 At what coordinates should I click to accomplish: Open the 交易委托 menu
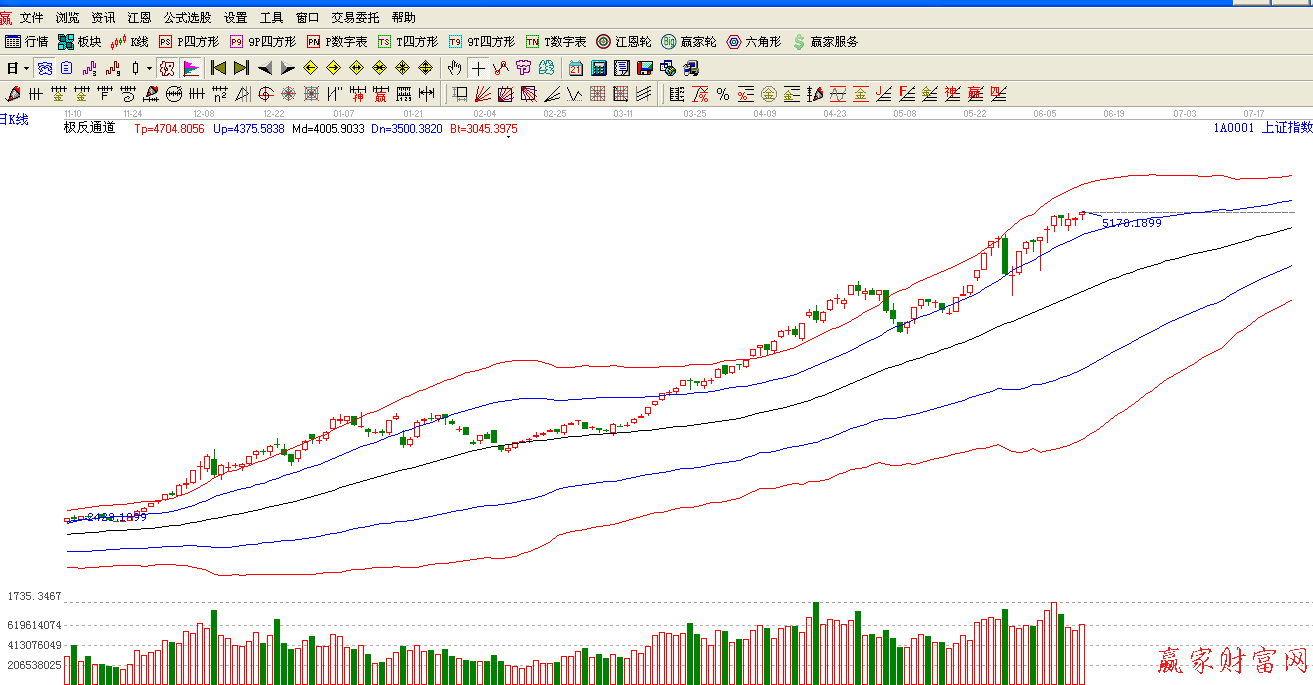(x=355, y=18)
